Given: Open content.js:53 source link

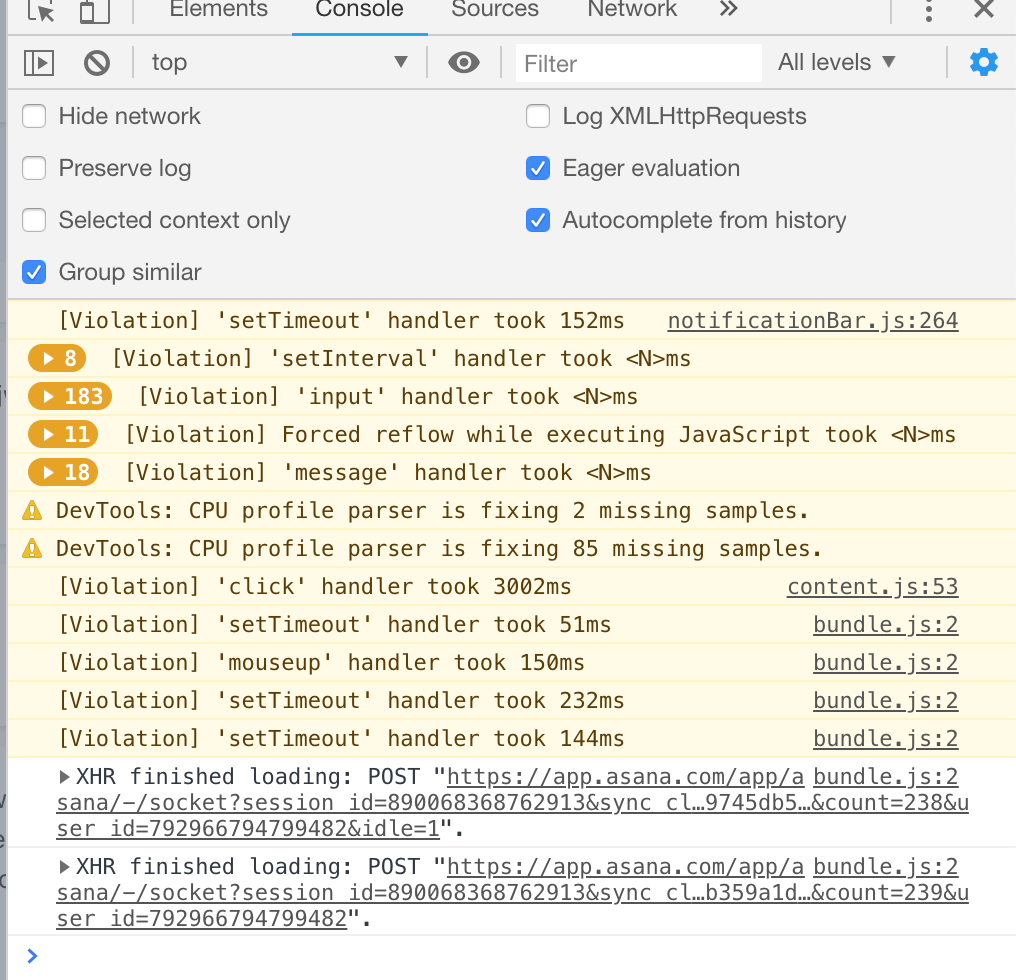Looking at the screenshot, I should tap(873, 587).
